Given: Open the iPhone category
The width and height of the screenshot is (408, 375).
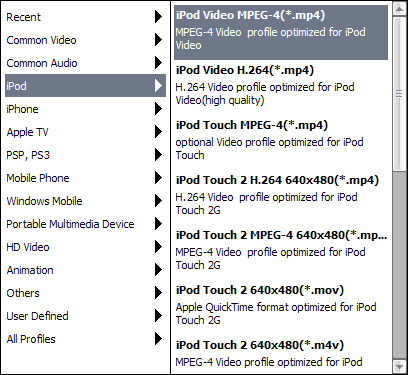Looking at the screenshot, I should pos(85,109).
